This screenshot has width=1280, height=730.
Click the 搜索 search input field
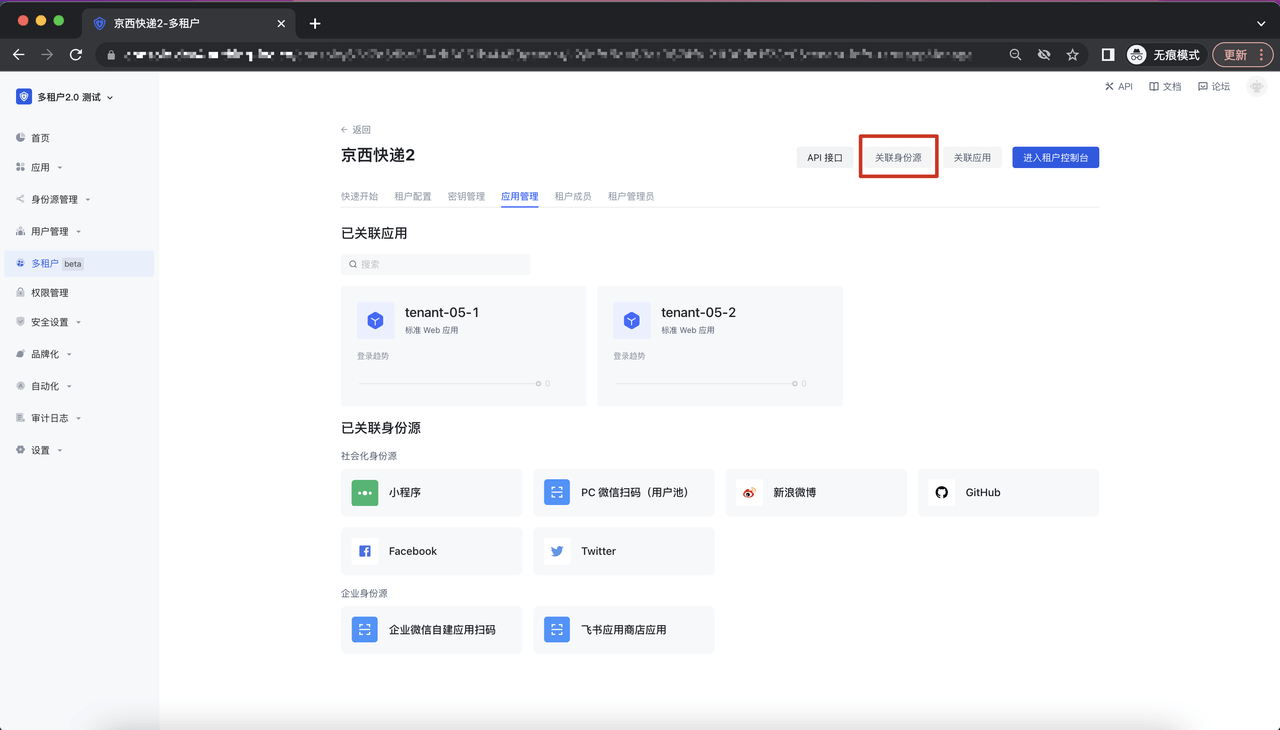[436, 264]
